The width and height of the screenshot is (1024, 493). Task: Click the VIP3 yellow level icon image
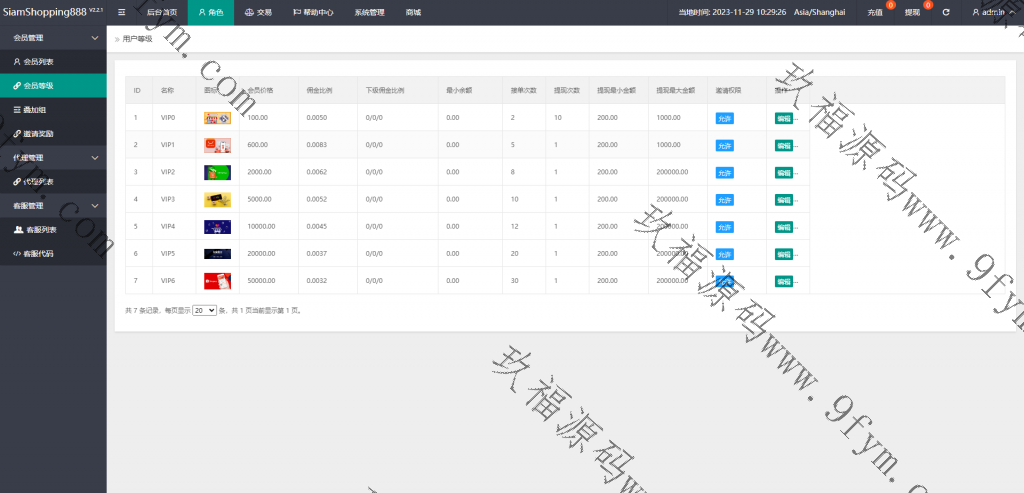217,199
